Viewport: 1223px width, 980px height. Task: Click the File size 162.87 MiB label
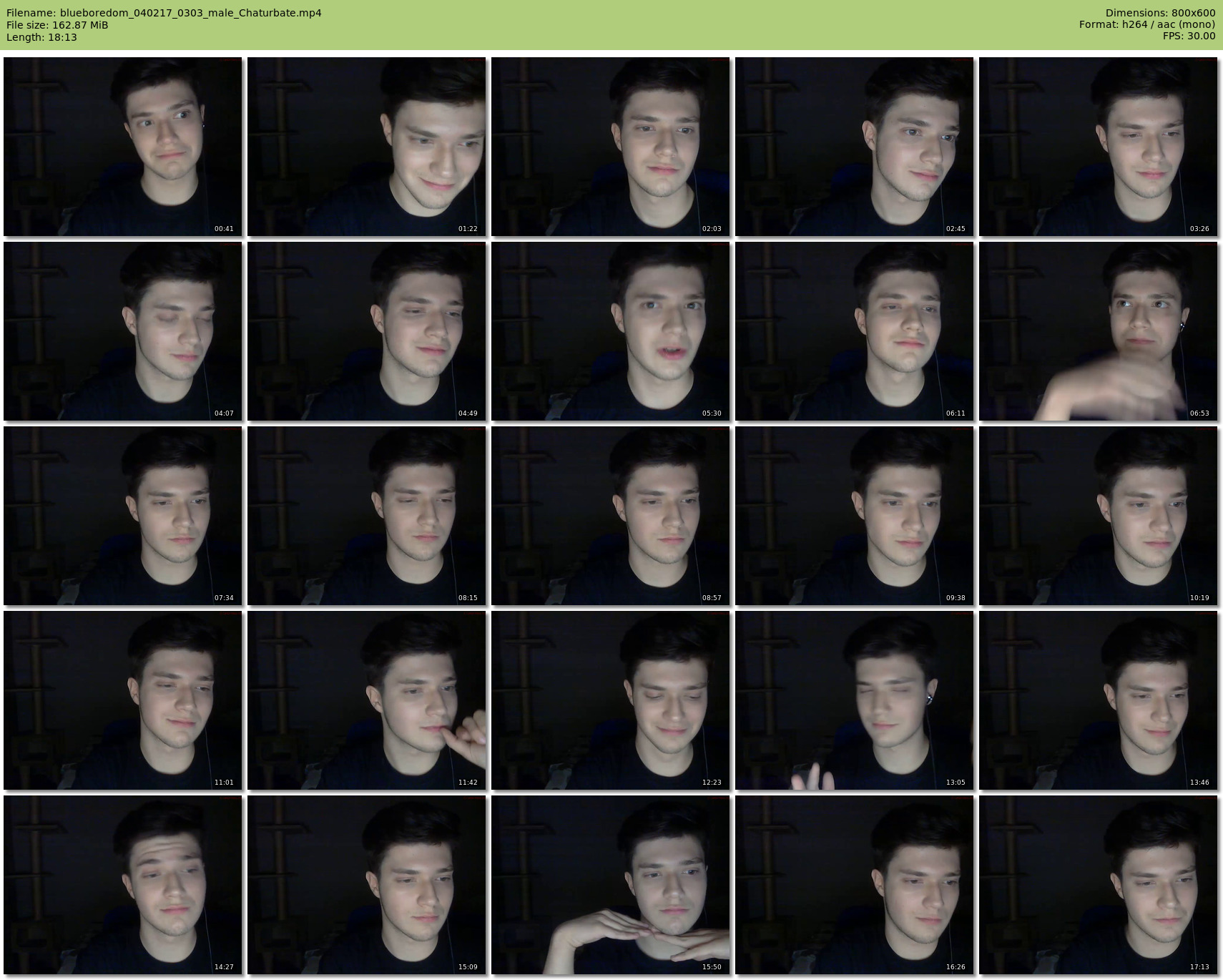tap(57, 25)
